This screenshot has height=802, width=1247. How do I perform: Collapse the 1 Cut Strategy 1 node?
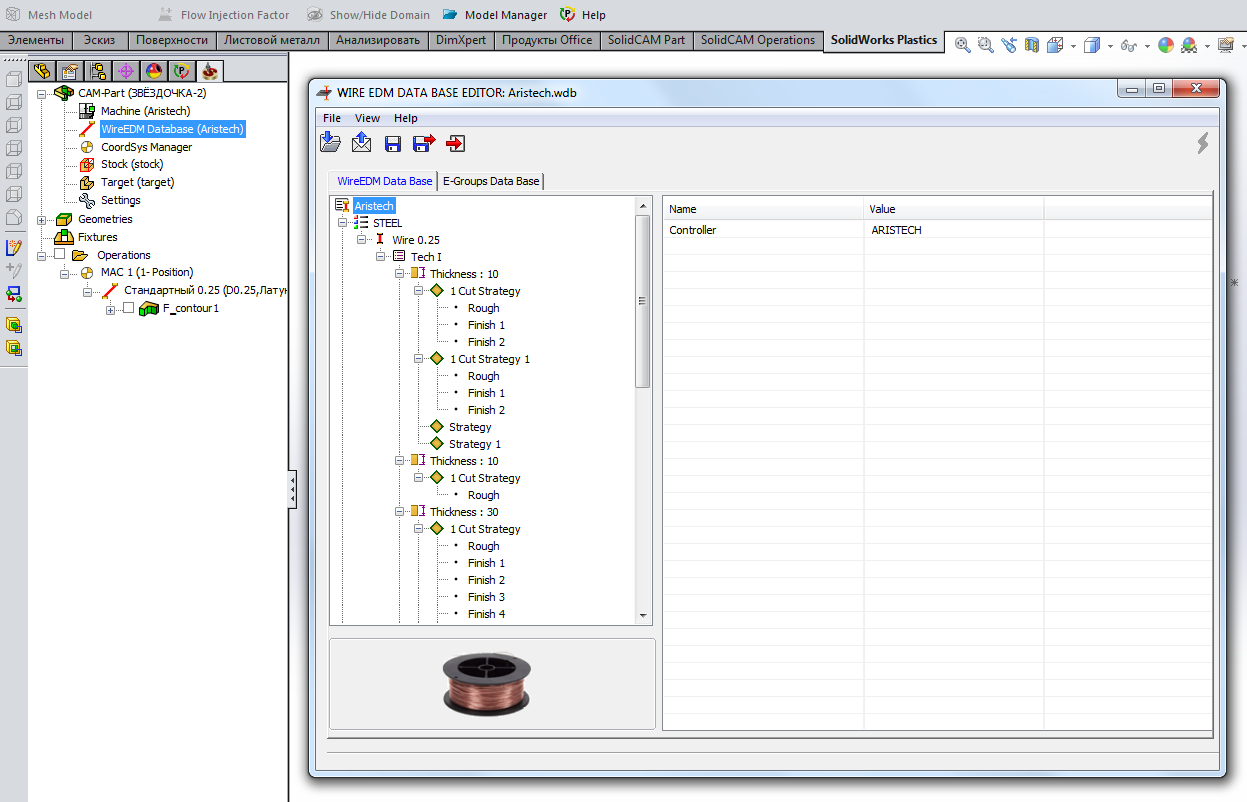point(419,359)
